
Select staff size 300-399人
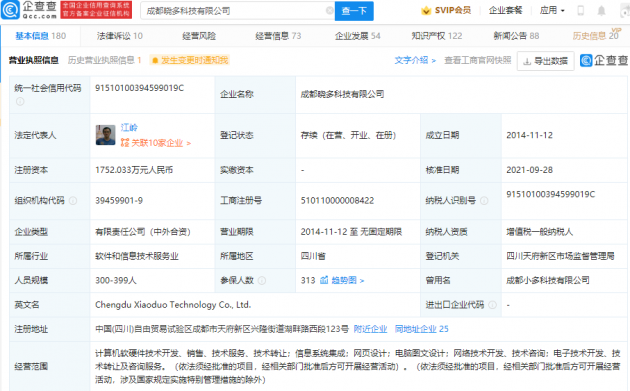(116, 280)
